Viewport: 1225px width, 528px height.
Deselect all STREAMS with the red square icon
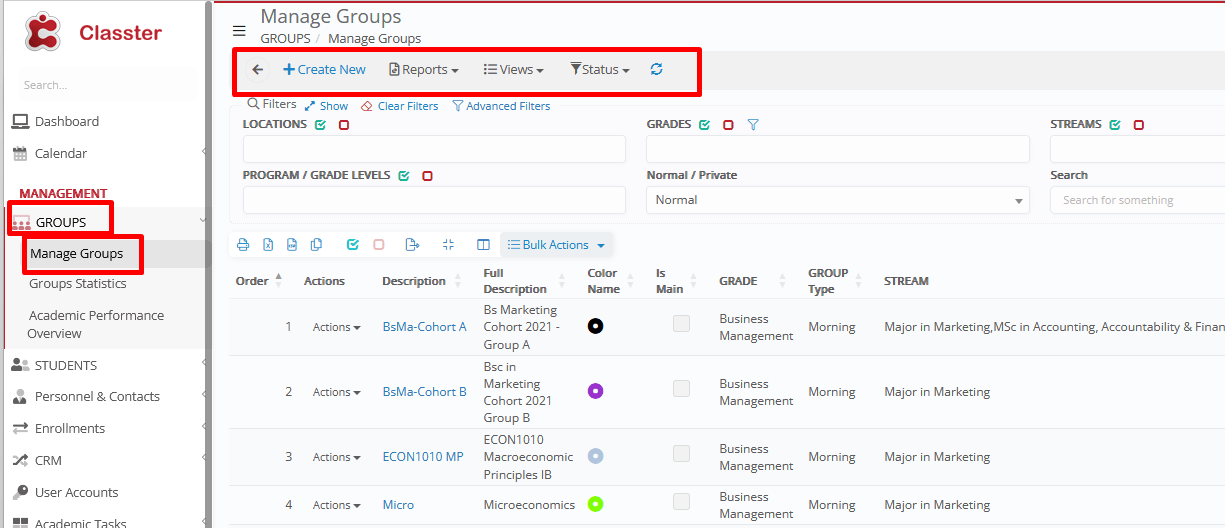[1139, 125]
